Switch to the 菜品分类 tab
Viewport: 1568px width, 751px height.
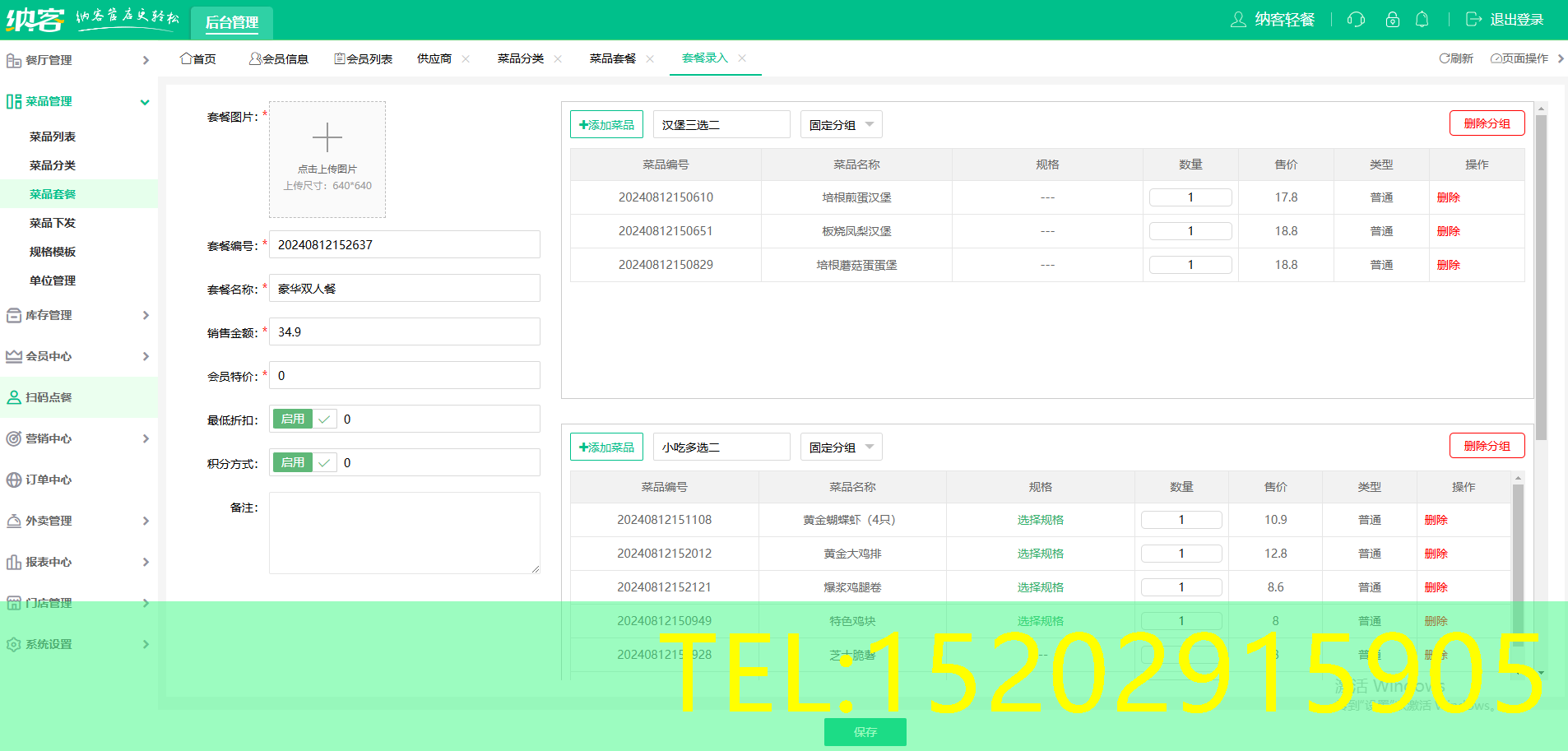[520, 58]
